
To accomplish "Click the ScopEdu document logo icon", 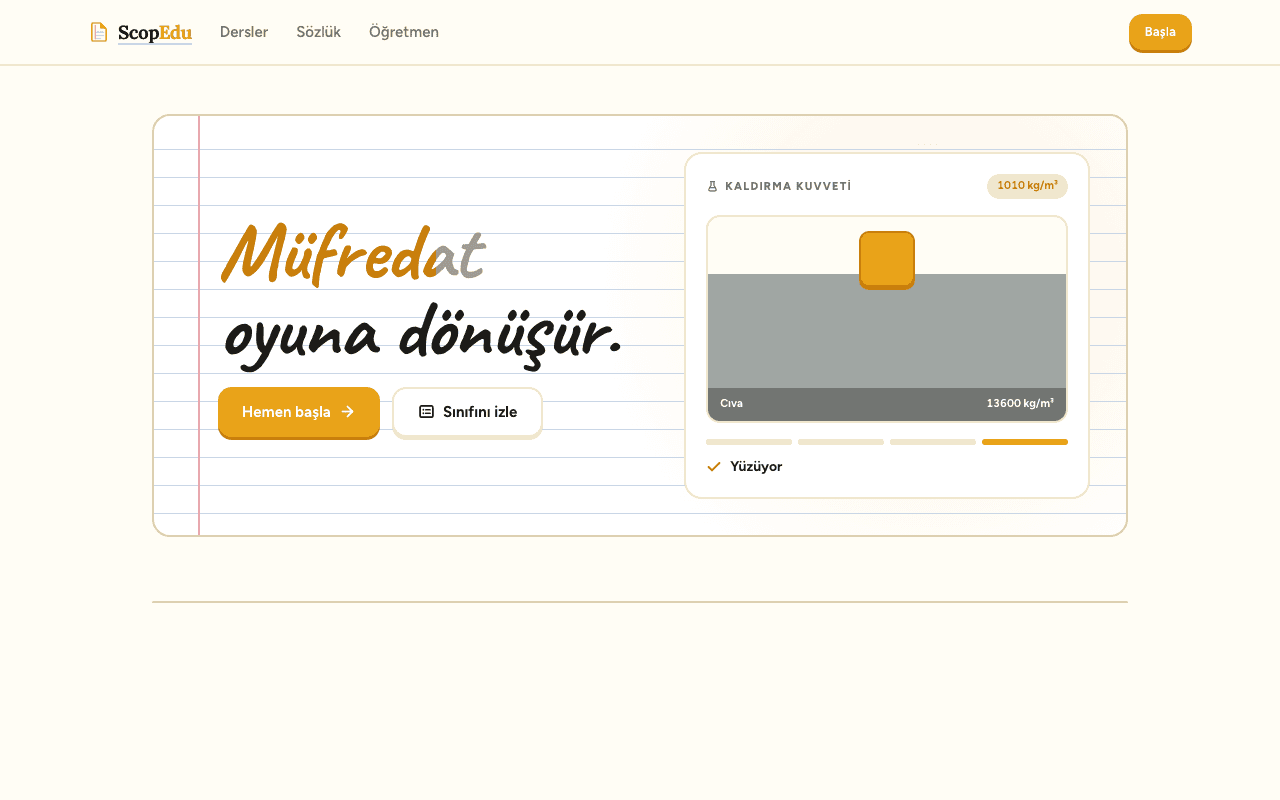I will click(x=99, y=32).
